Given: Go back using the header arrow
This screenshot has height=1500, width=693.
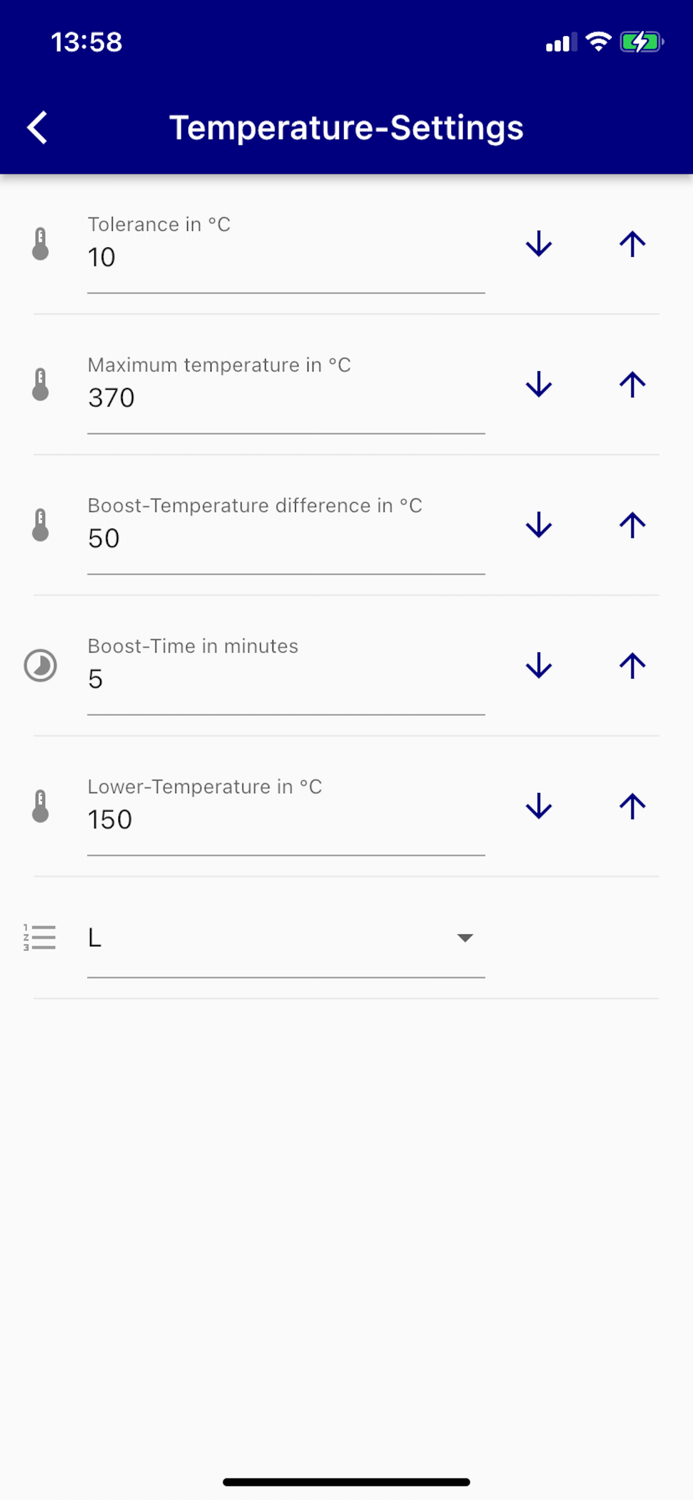Looking at the screenshot, I should 38,128.
